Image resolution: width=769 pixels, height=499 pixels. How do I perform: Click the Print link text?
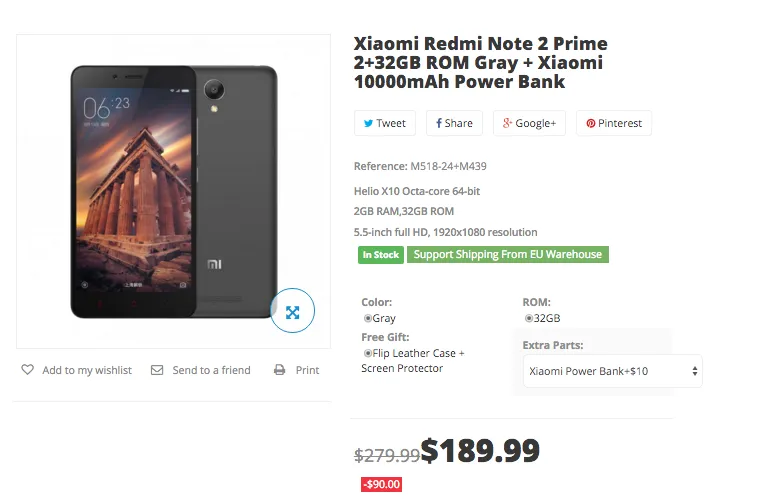coord(307,370)
